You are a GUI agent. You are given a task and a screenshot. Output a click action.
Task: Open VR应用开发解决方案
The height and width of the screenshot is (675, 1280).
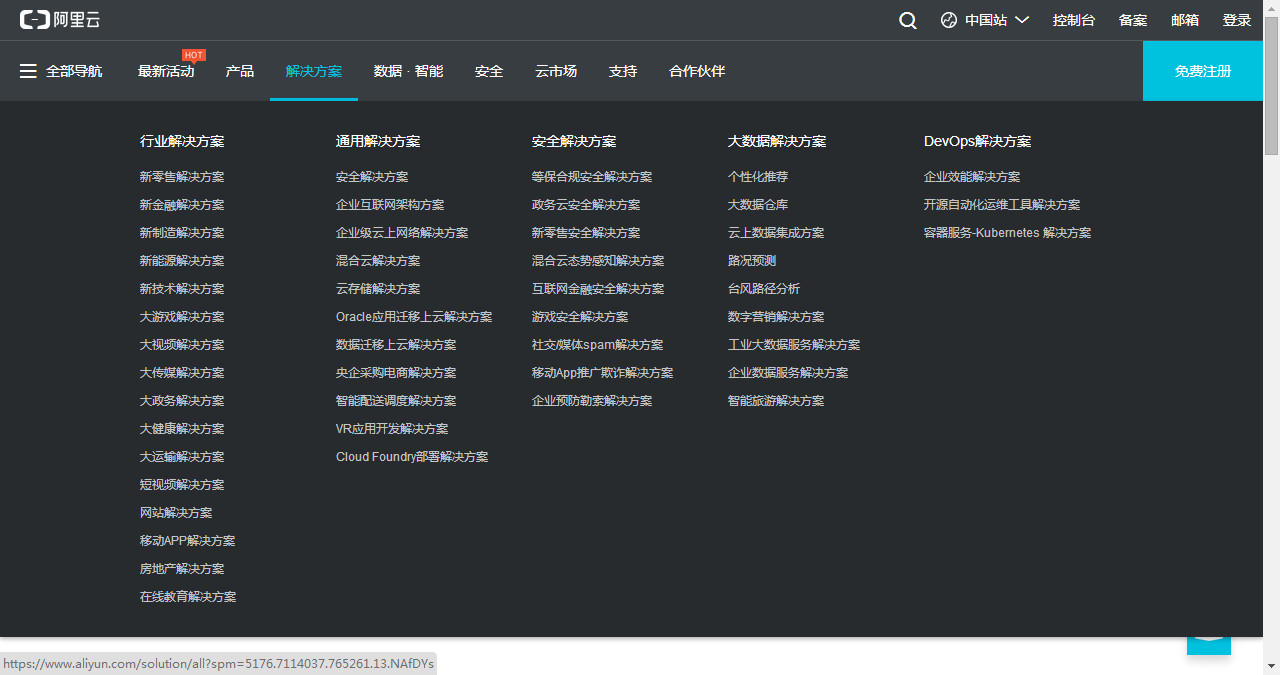392,429
